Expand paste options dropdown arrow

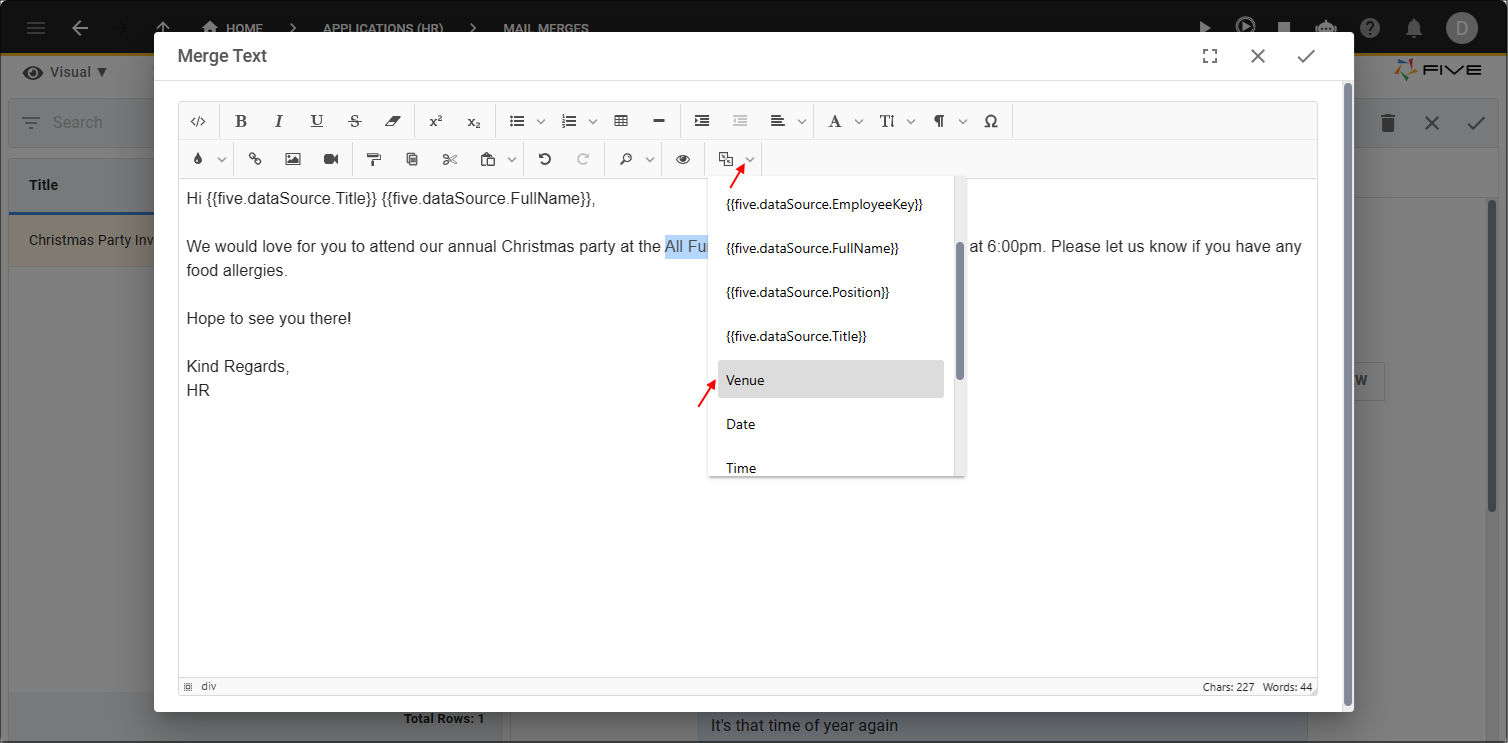[x=512, y=159]
